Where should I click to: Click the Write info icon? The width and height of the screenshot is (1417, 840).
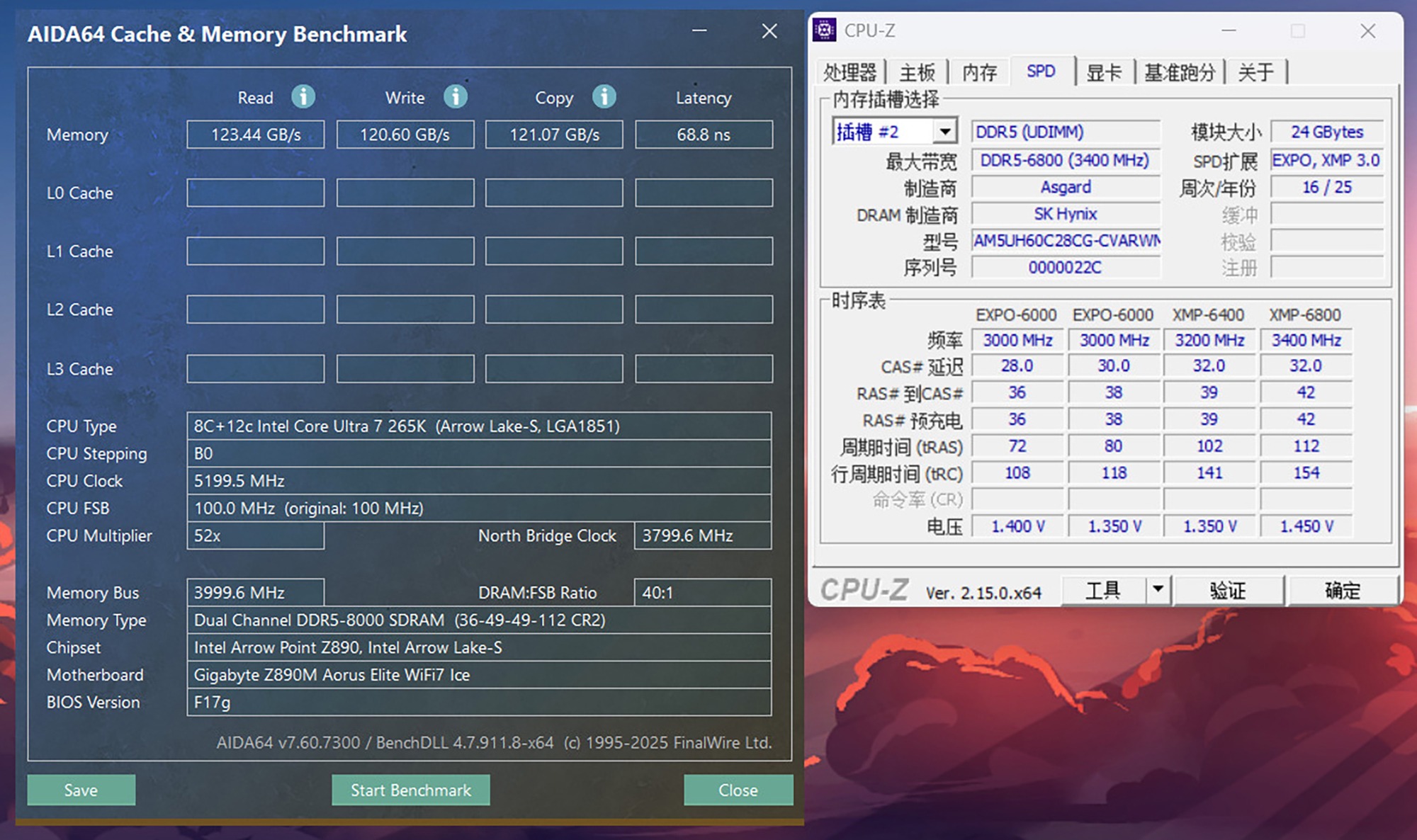(456, 96)
